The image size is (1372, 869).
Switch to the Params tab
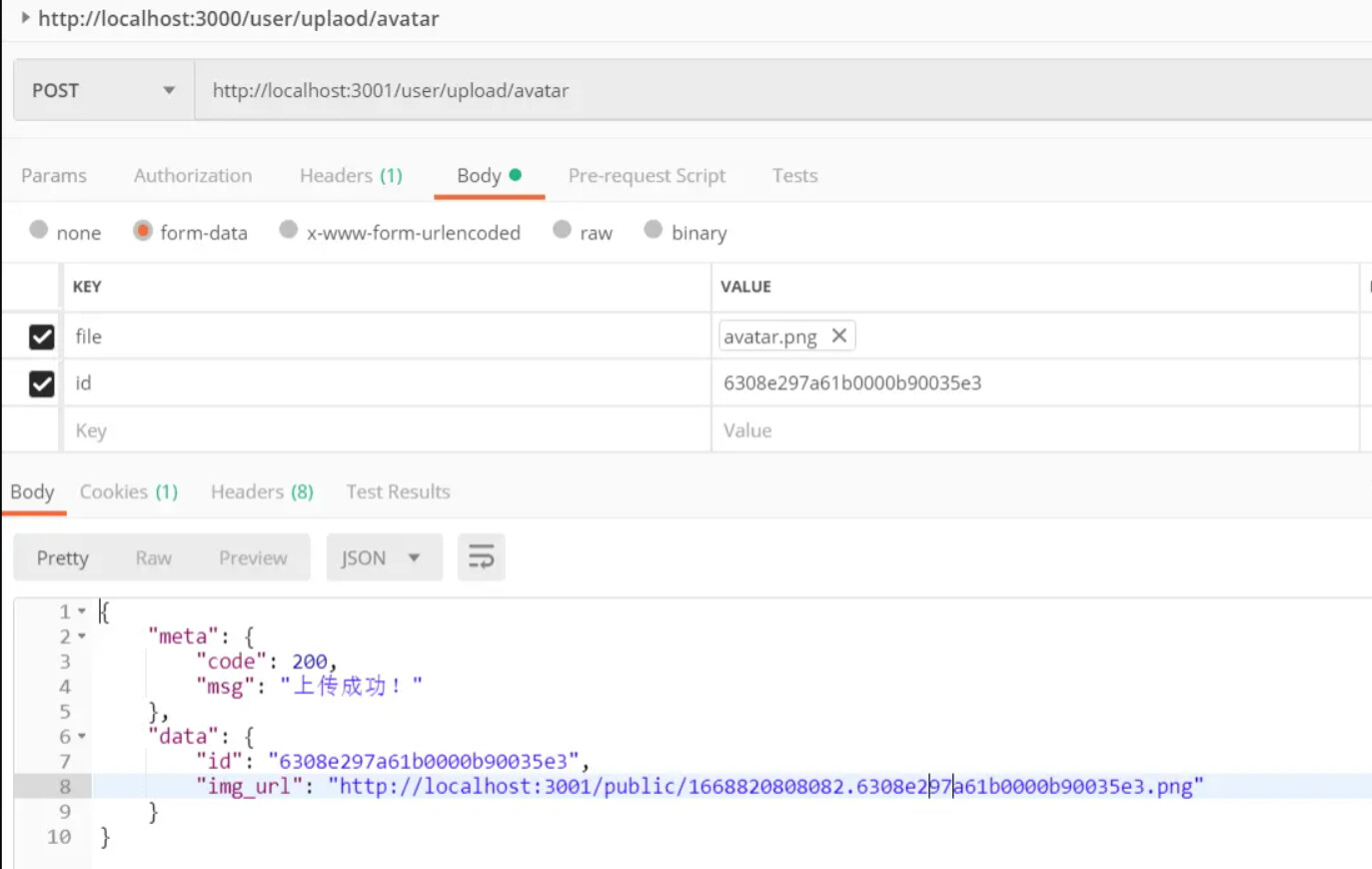(x=54, y=176)
